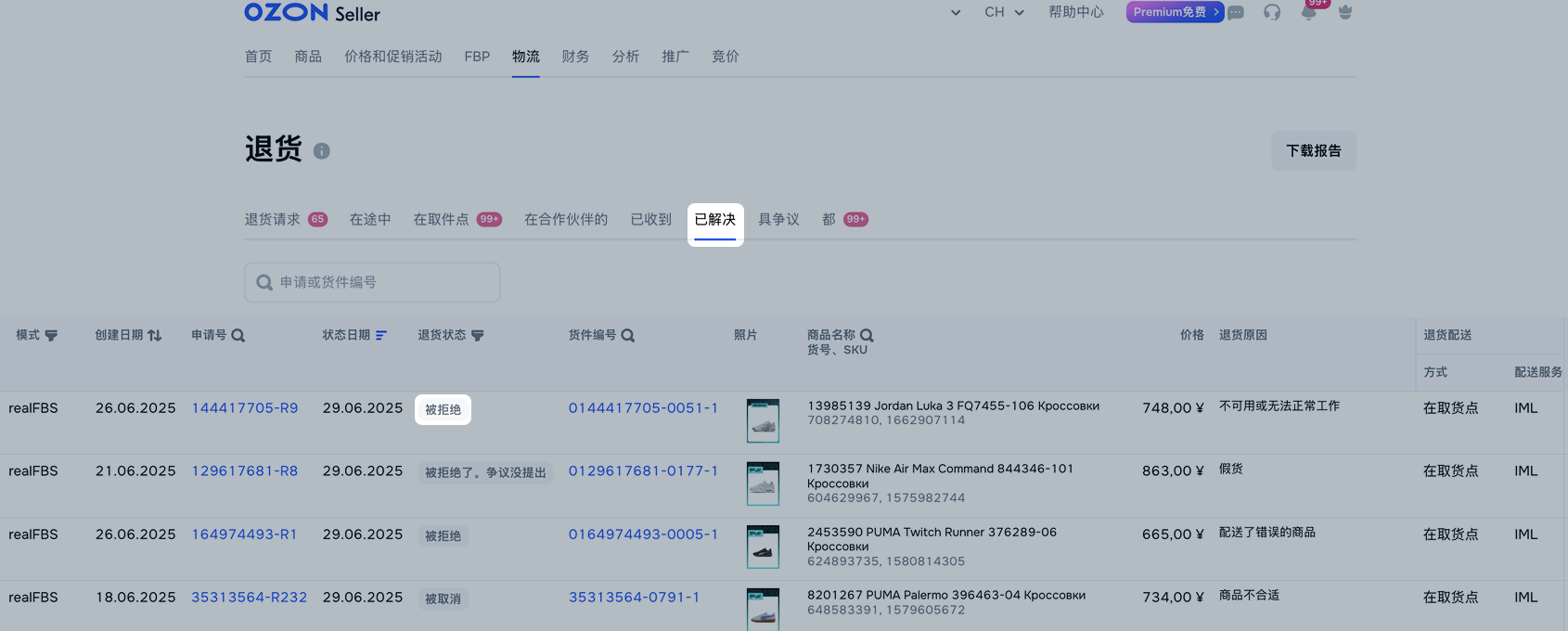Viewport: 1568px width, 631px height.
Task: Open the 竞价 menu
Action: [726, 57]
